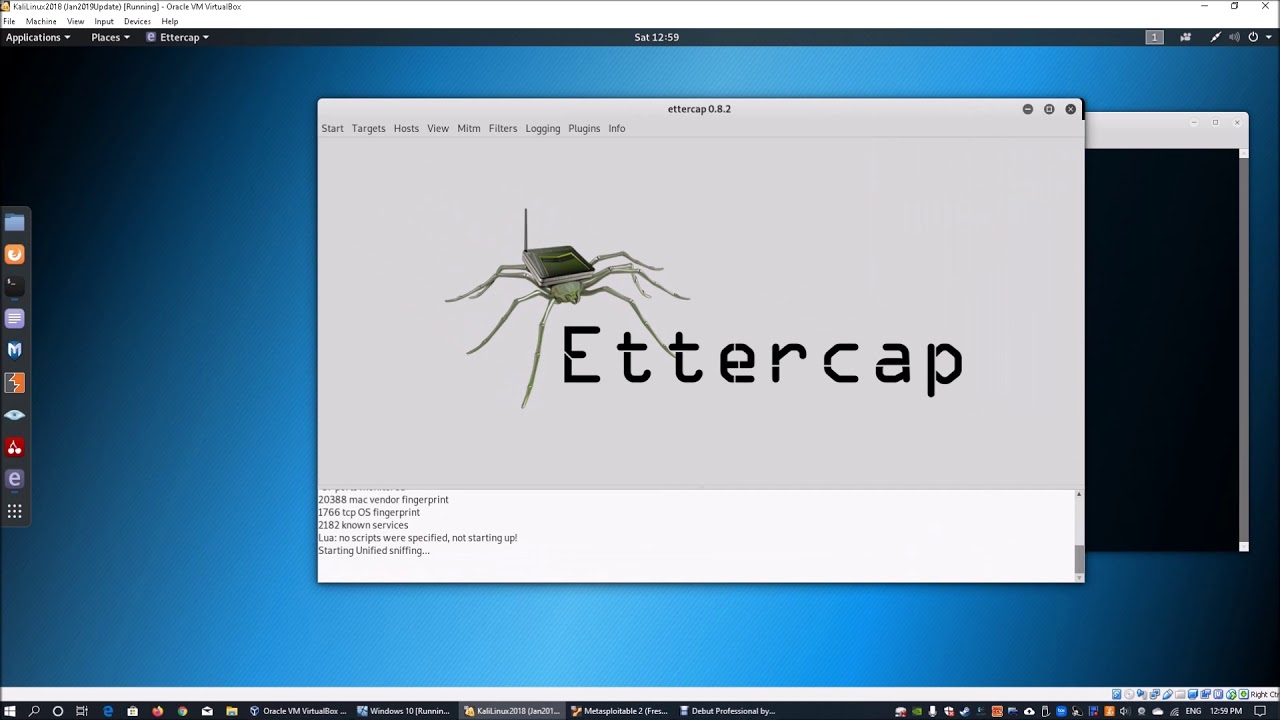Open workspace switcher indicator 1 in top bar

pos(1154,37)
